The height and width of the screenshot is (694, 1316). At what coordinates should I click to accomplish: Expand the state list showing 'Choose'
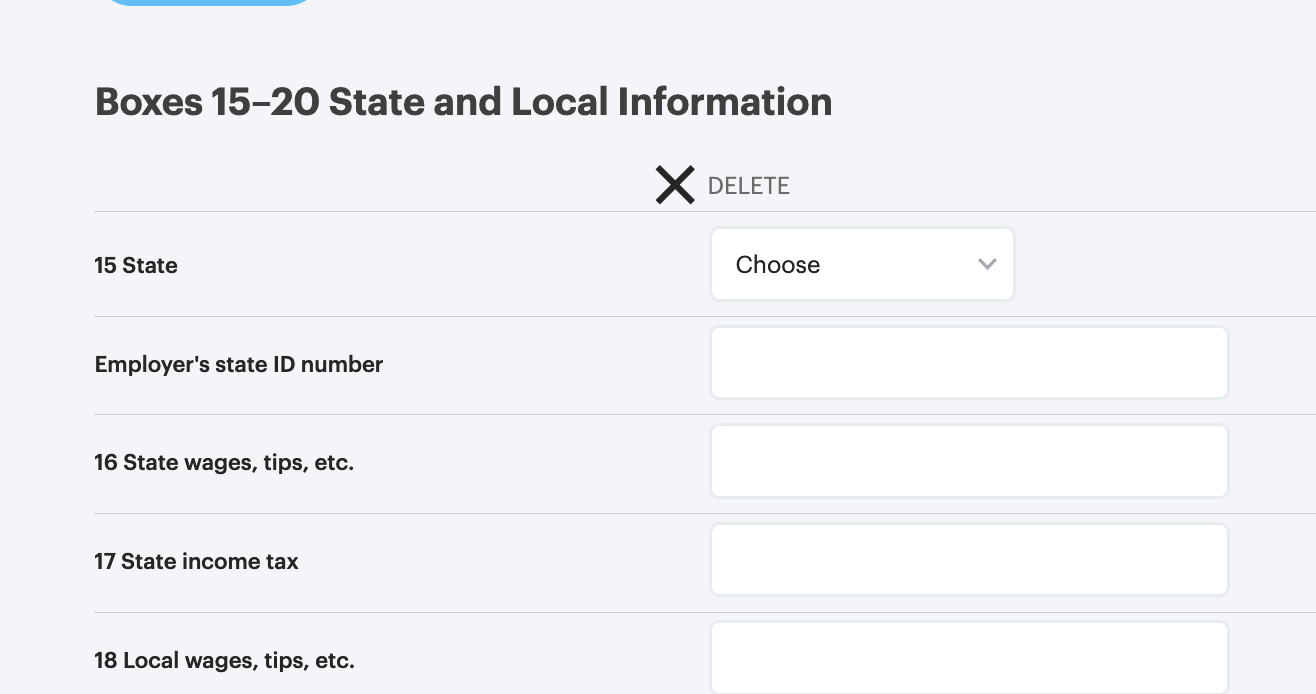pyautogui.click(x=862, y=264)
